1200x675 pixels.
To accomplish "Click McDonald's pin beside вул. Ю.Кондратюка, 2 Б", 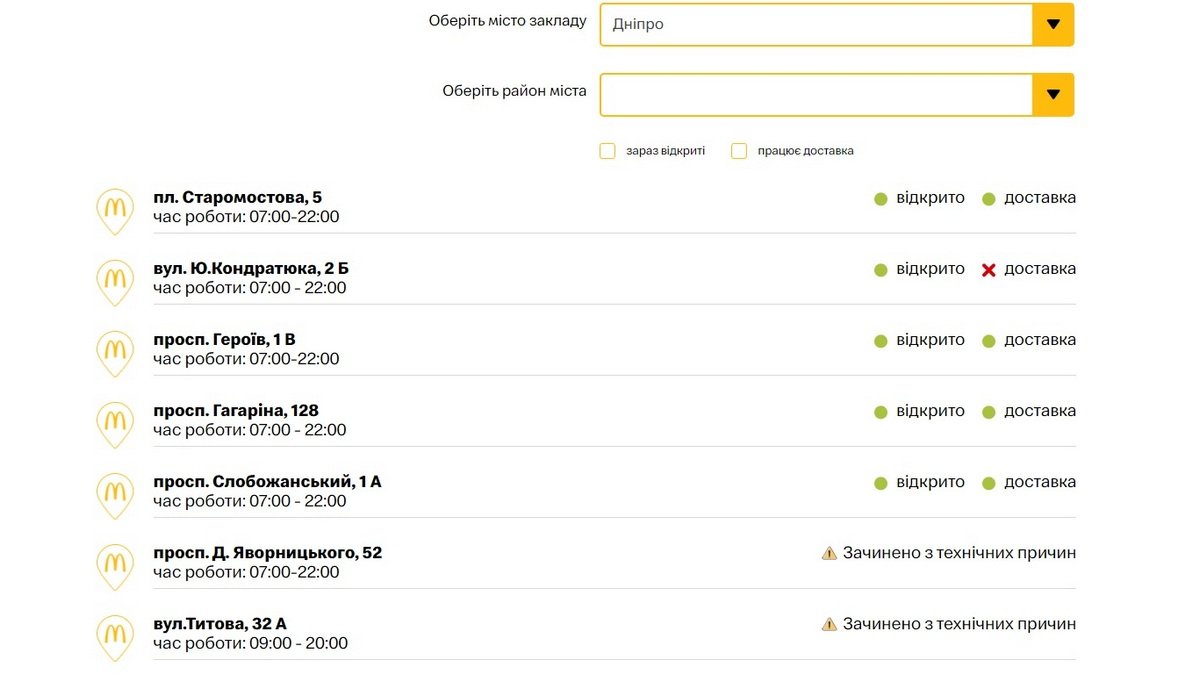I will tap(115, 282).
